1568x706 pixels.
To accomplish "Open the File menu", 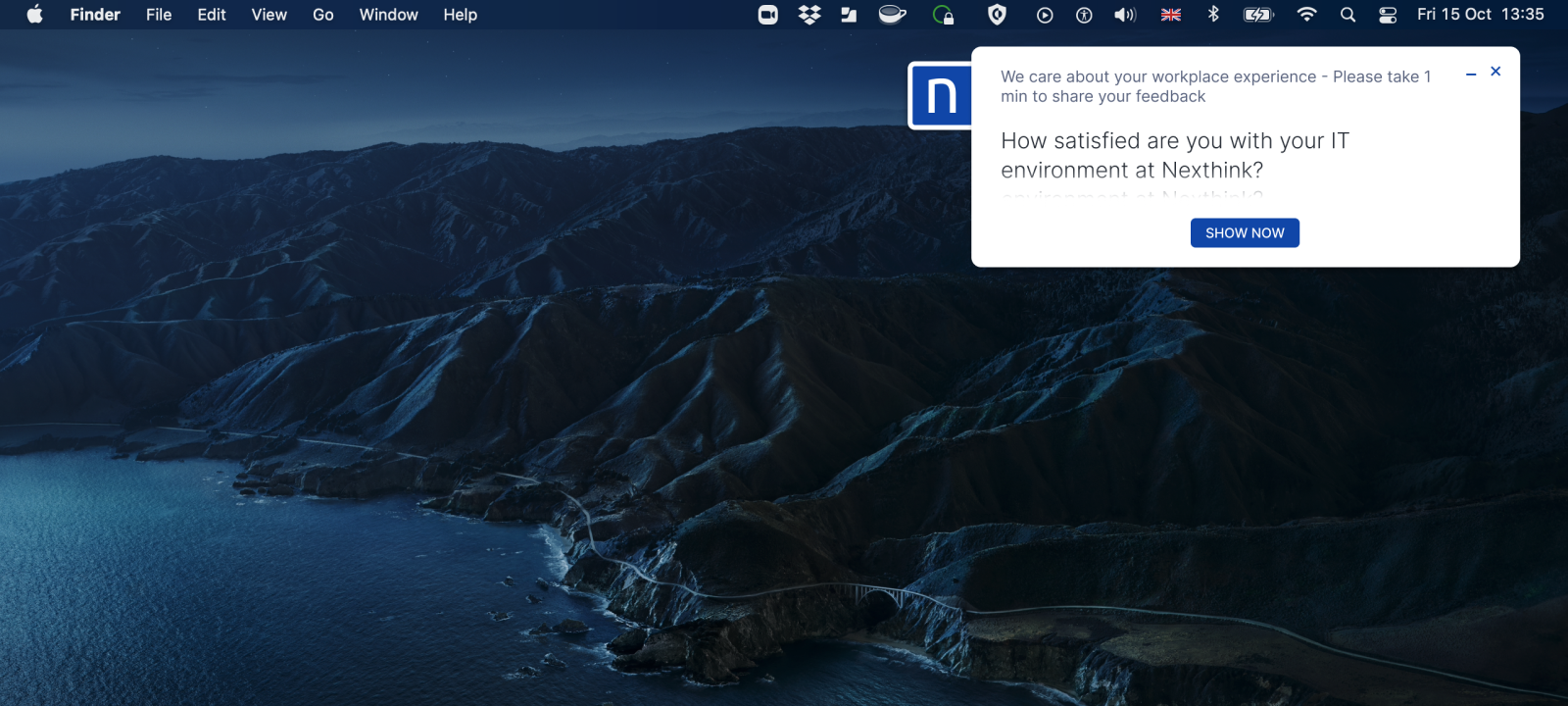I will [159, 15].
